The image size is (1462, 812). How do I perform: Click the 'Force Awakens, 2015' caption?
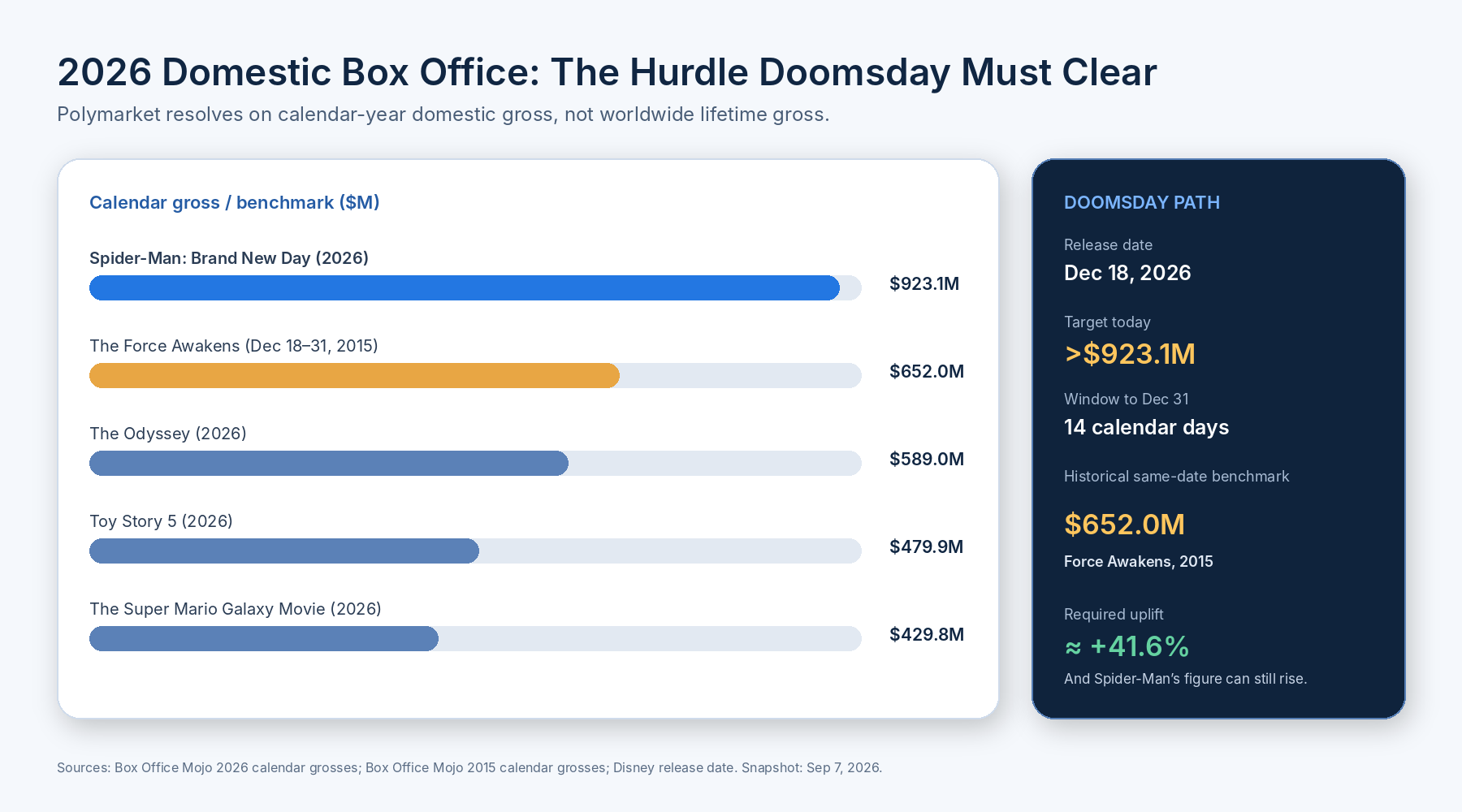coord(1138,562)
